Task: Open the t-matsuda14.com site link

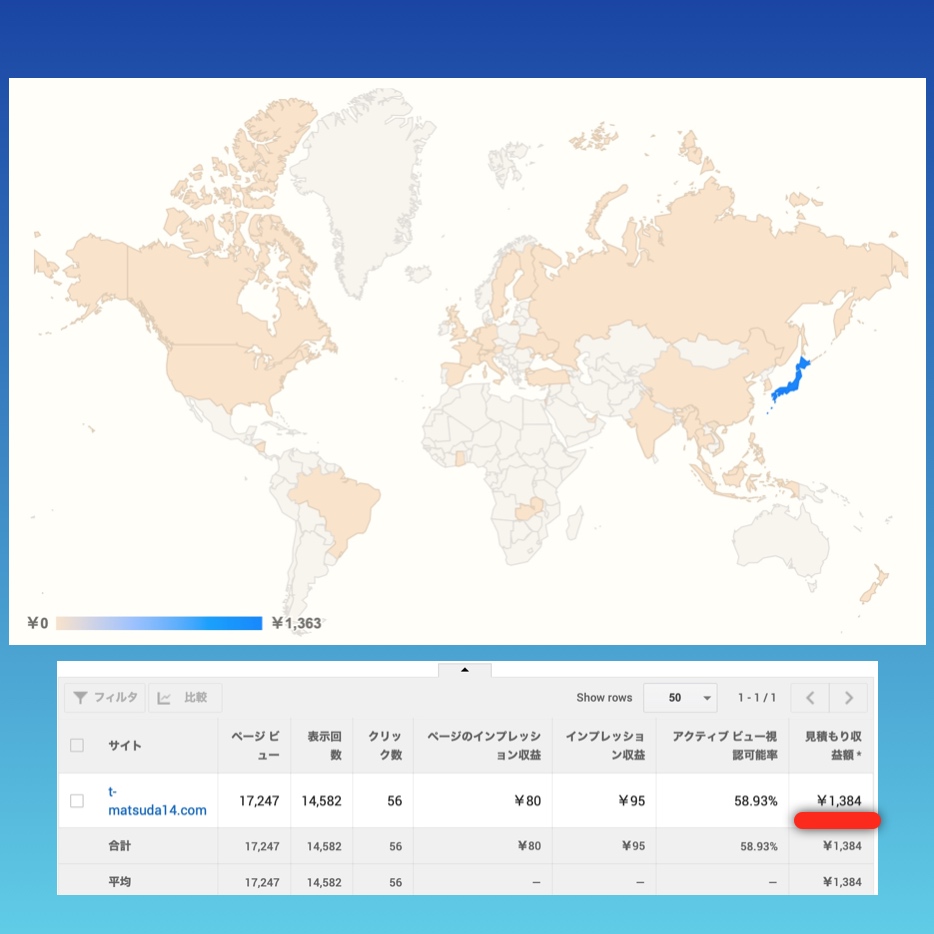Action: click(157, 801)
